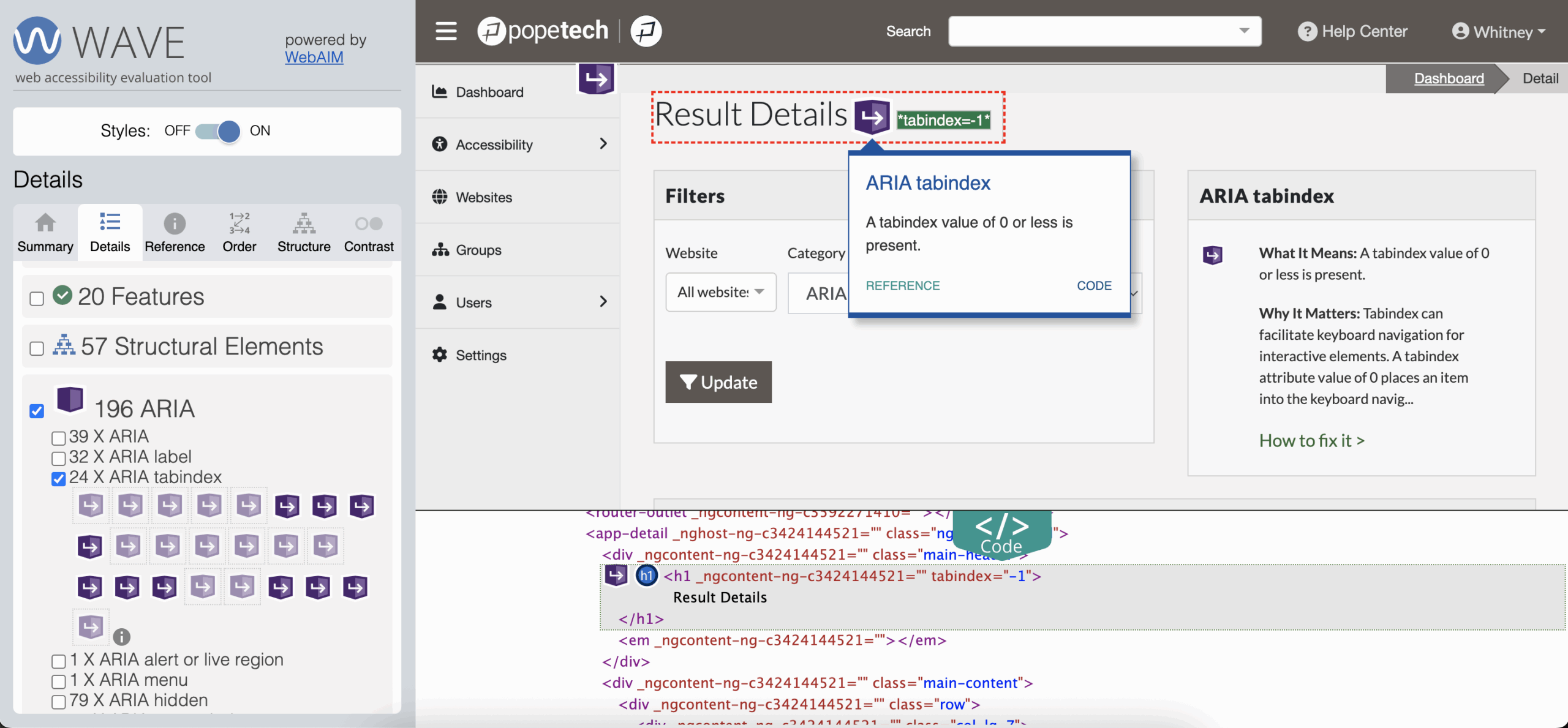The image size is (1568, 728).
Task: Click the info icon below the ARIA tabindex icons
Action: click(121, 637)
